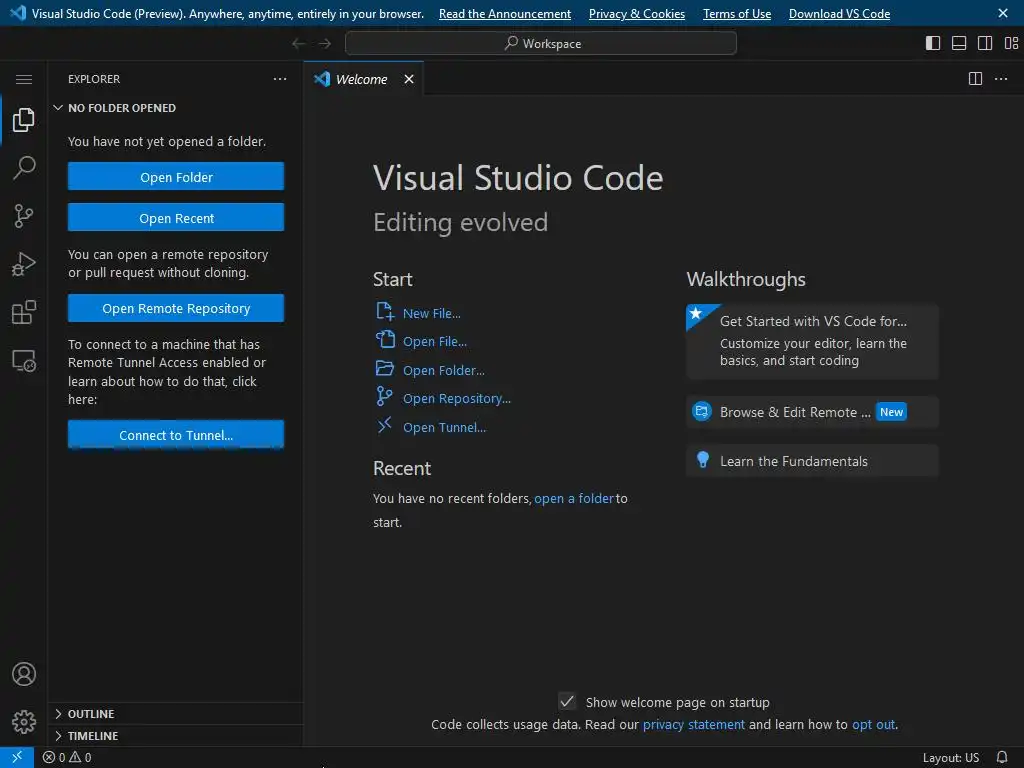Image resolution: width=1024 pixels, height=768 pixels.
Task: Open the Run and Debug view
Action: tap(24, 264)
